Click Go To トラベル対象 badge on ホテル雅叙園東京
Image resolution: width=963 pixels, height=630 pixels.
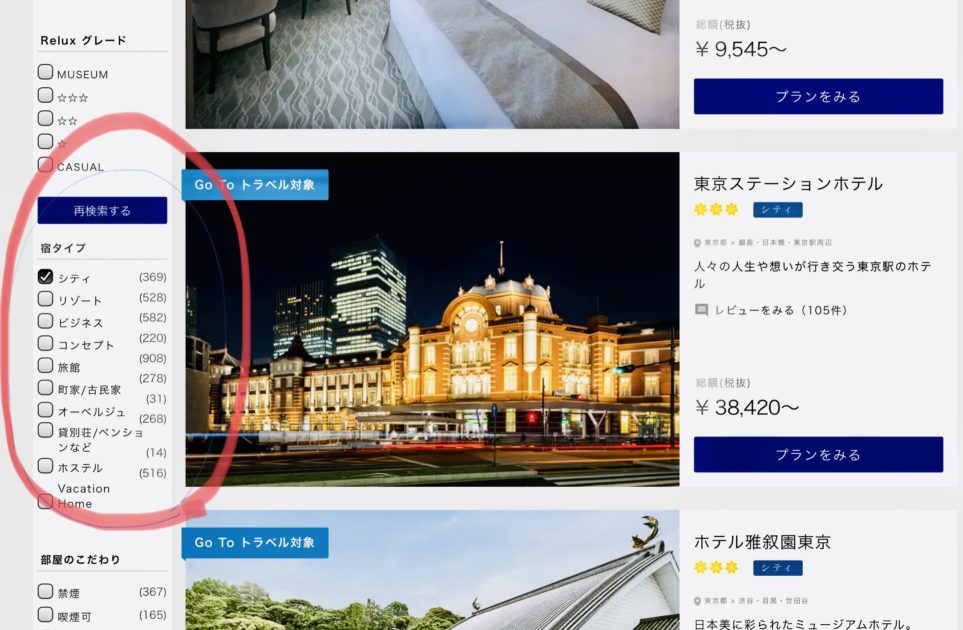tap(255, 543)
